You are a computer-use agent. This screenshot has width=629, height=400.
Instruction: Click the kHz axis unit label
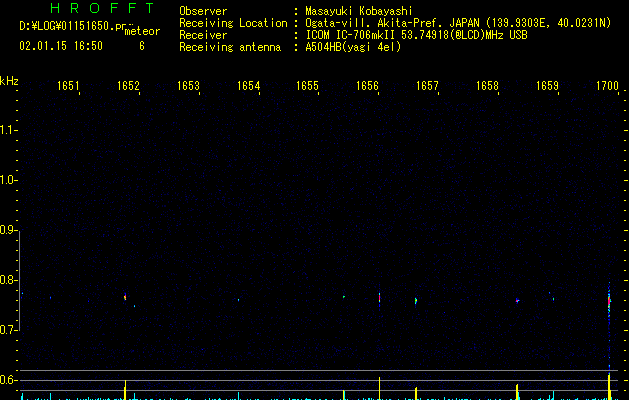coord(9,81)
